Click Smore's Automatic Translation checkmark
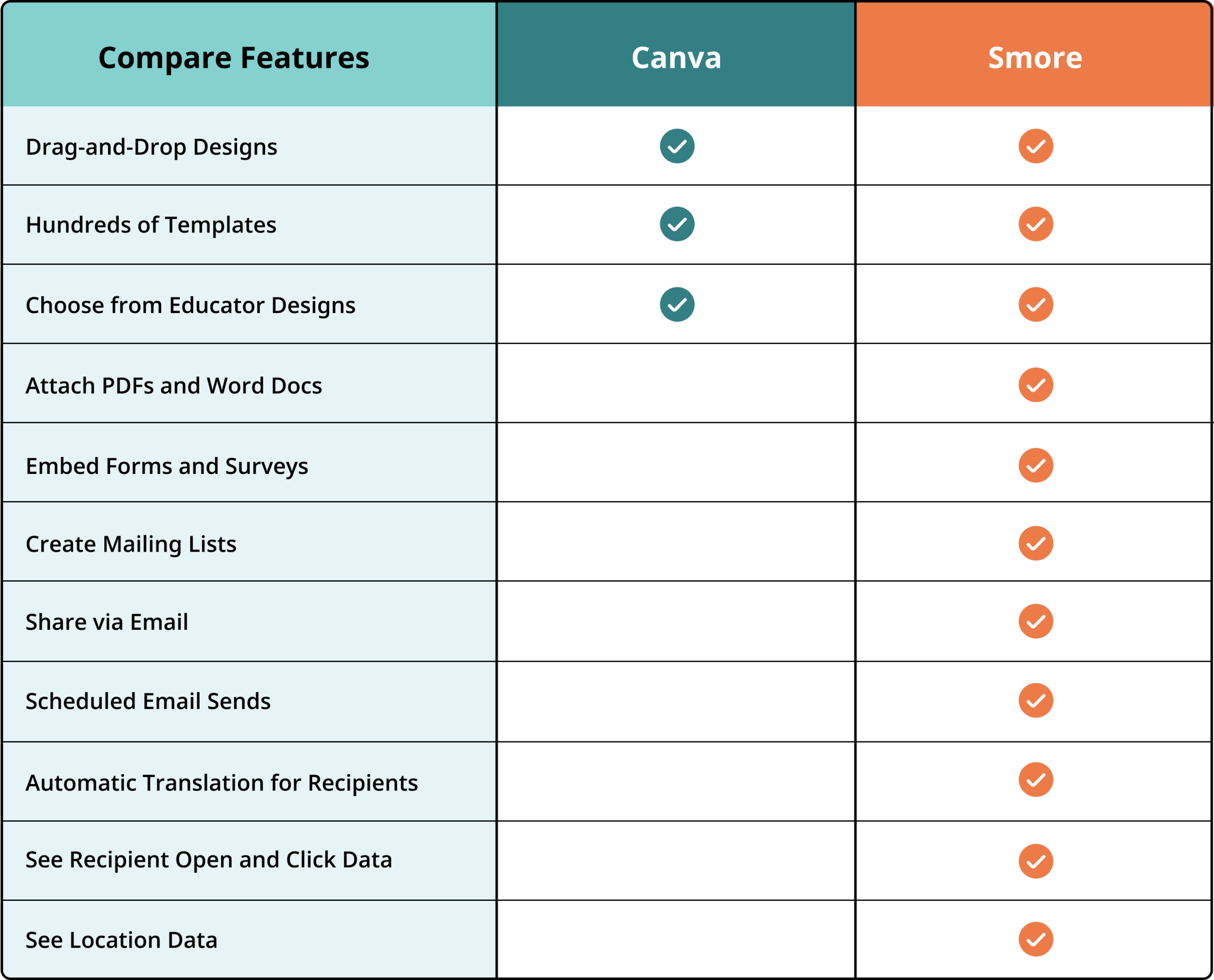Screen dimensions: 1214x980 1036,780
